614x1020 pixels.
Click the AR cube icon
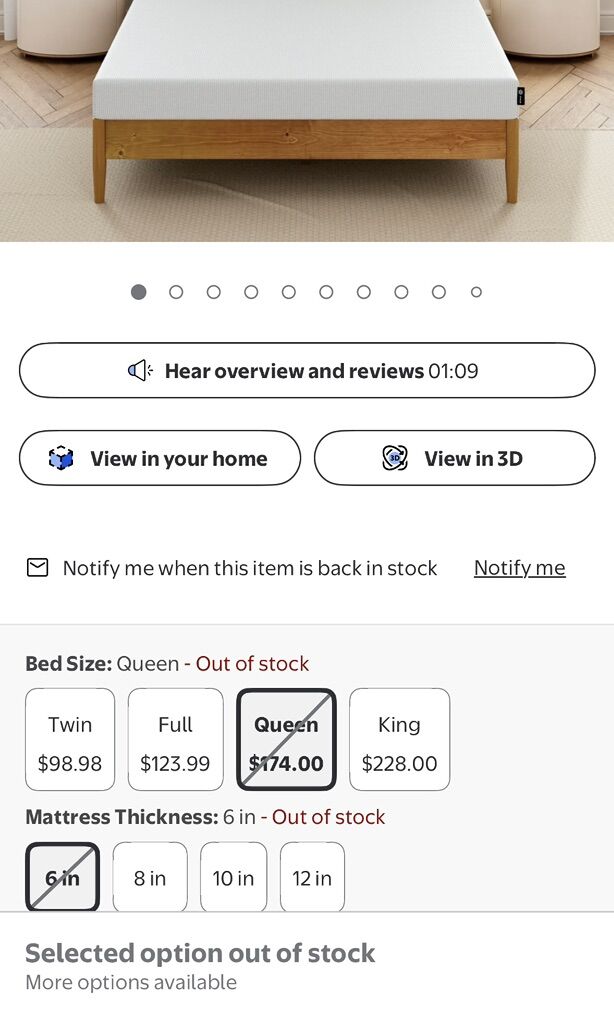pyautogui.click(x=62, y=459)
